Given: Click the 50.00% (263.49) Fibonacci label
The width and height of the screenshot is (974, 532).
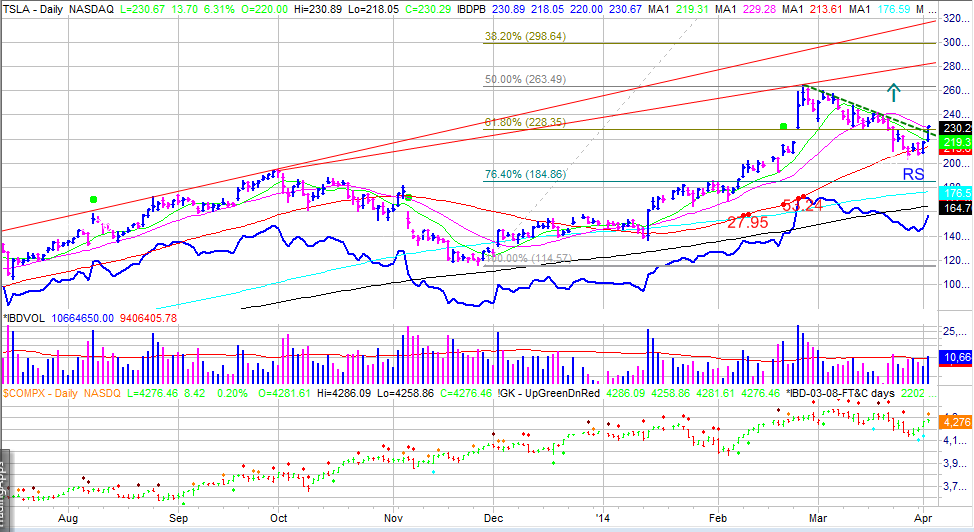Looking at the screenshot, I should (525, 80).
